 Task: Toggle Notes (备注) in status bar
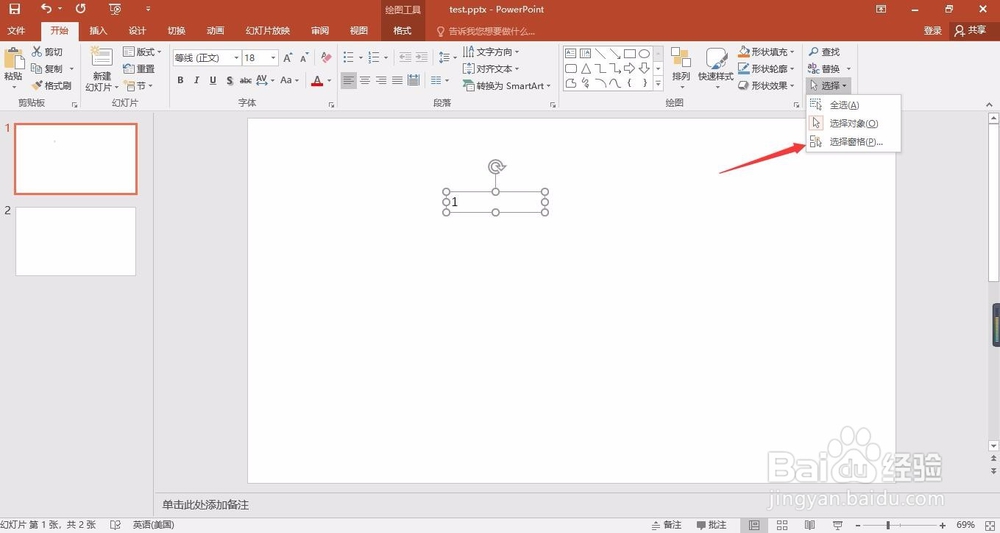pyautogui.click(x=666, y=525)
